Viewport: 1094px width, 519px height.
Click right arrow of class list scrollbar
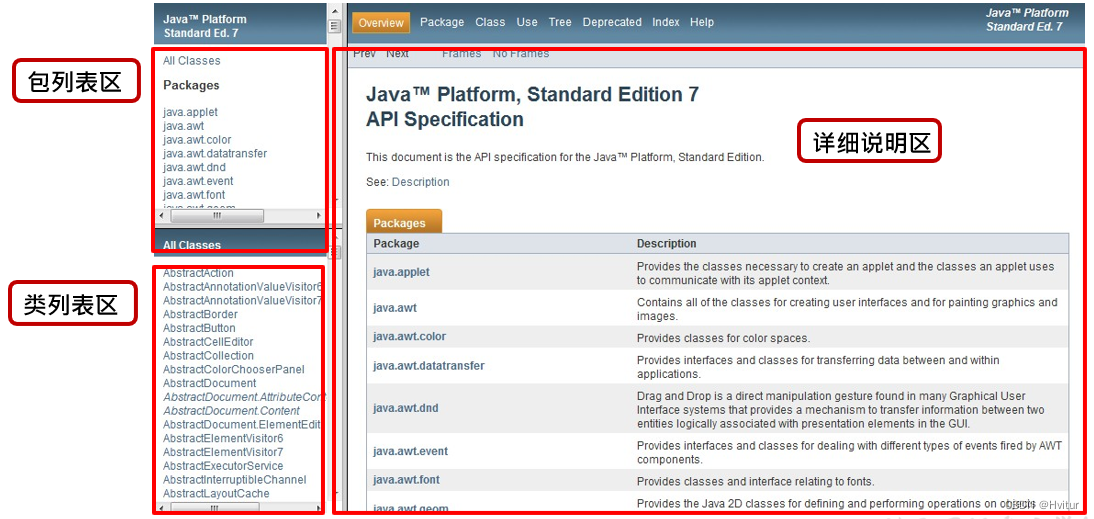click(320, 509)
